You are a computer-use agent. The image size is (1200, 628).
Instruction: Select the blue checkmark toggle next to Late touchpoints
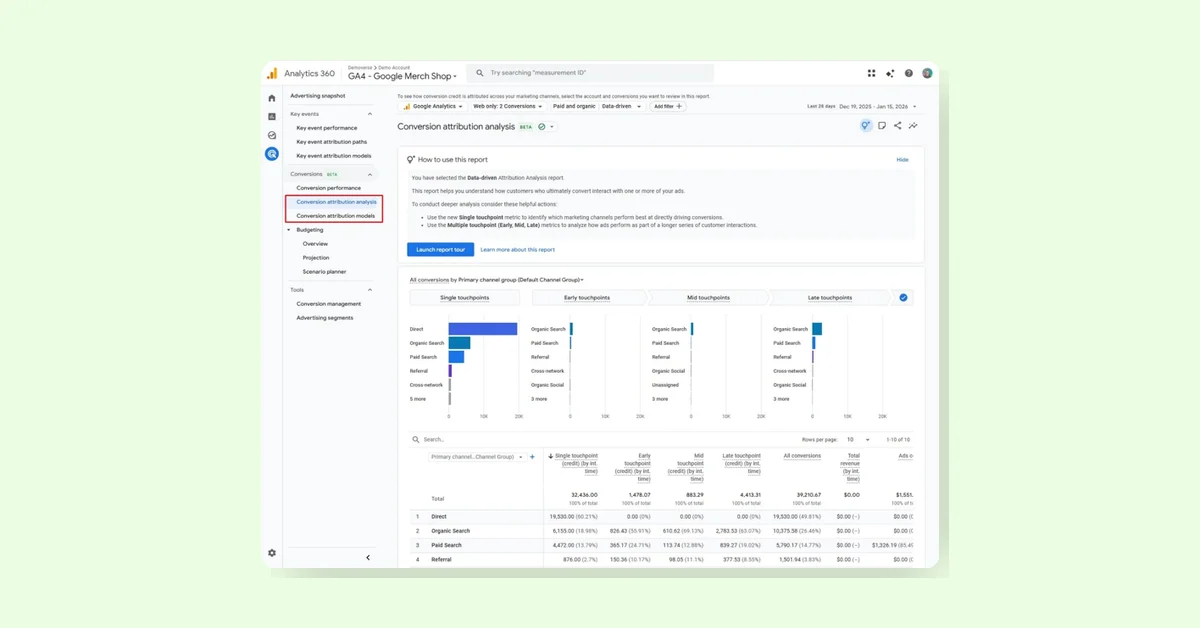pos(903,297)
